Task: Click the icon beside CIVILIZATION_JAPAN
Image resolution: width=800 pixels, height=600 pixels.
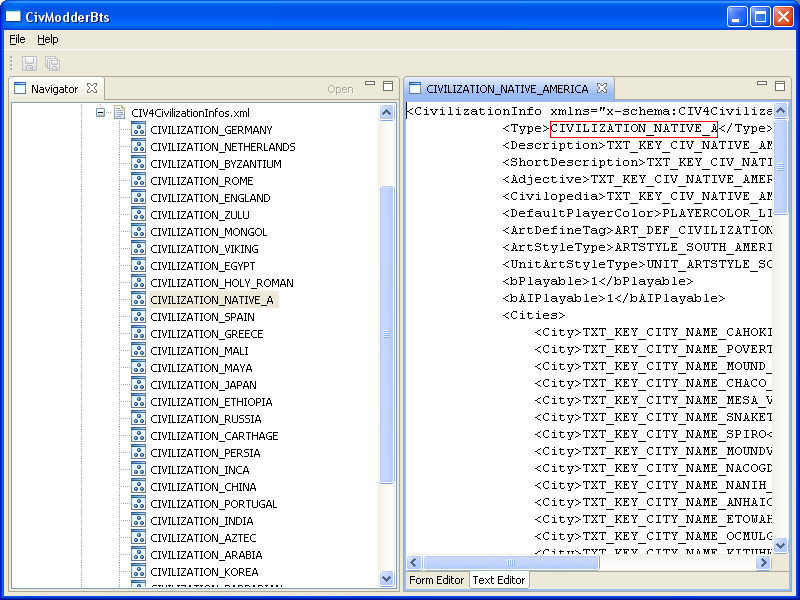Action: coord(138,384)
